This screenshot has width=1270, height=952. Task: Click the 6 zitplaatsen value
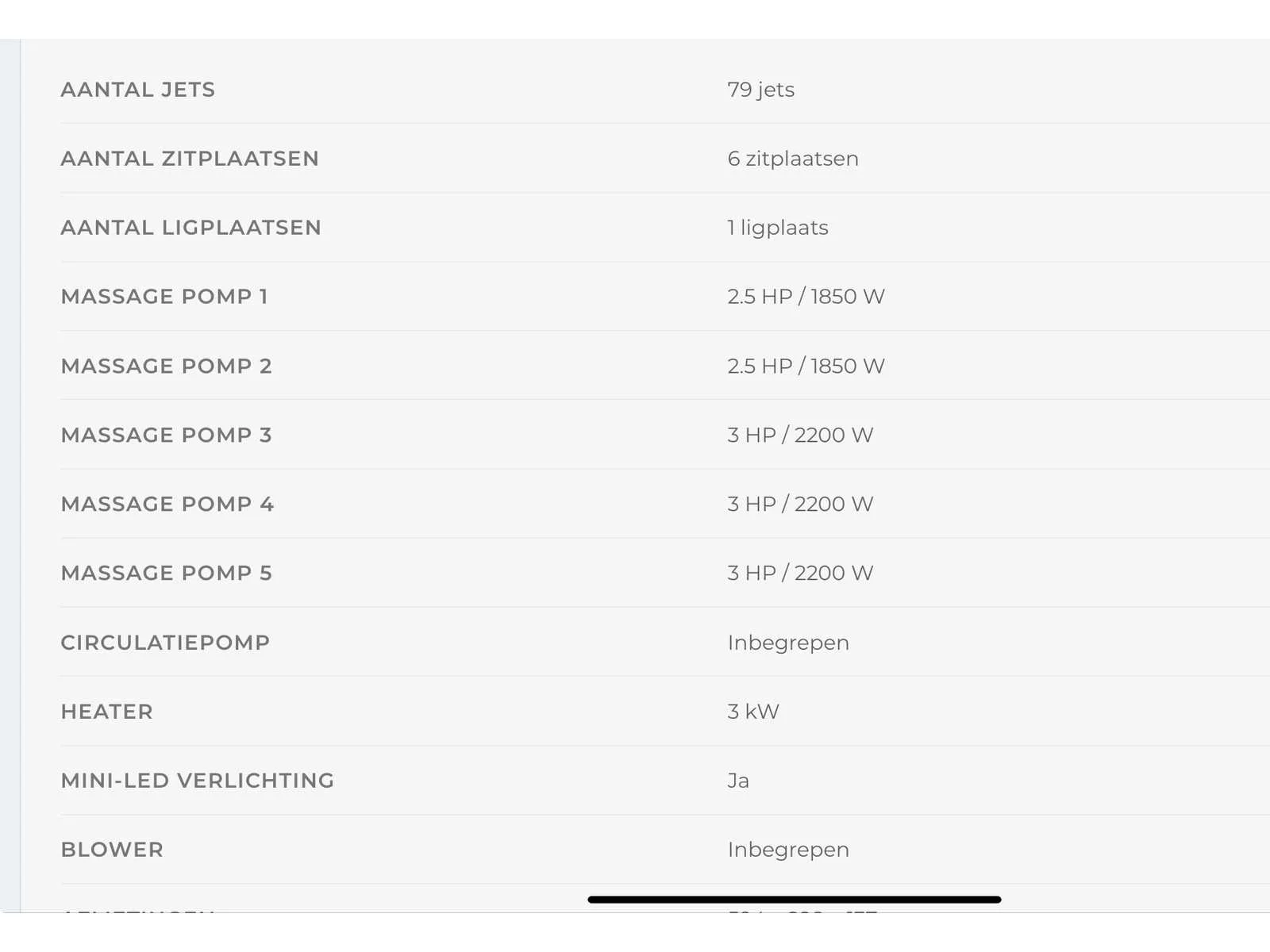(793, 159)
